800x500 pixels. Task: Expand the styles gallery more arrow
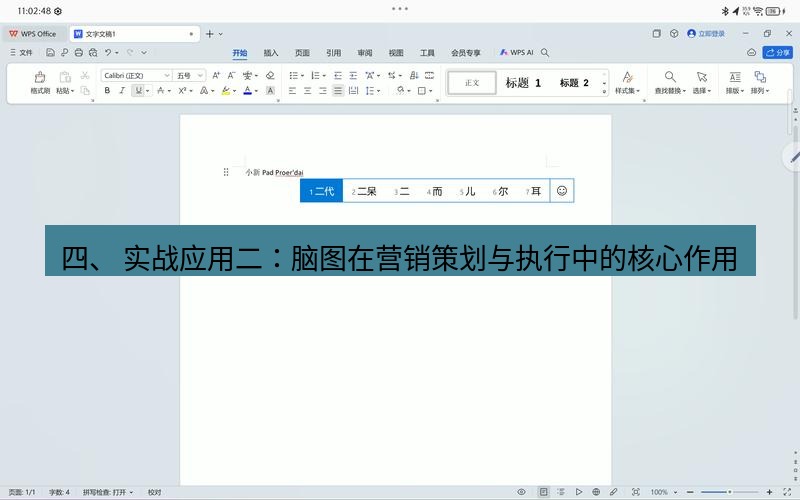point(604,92)
